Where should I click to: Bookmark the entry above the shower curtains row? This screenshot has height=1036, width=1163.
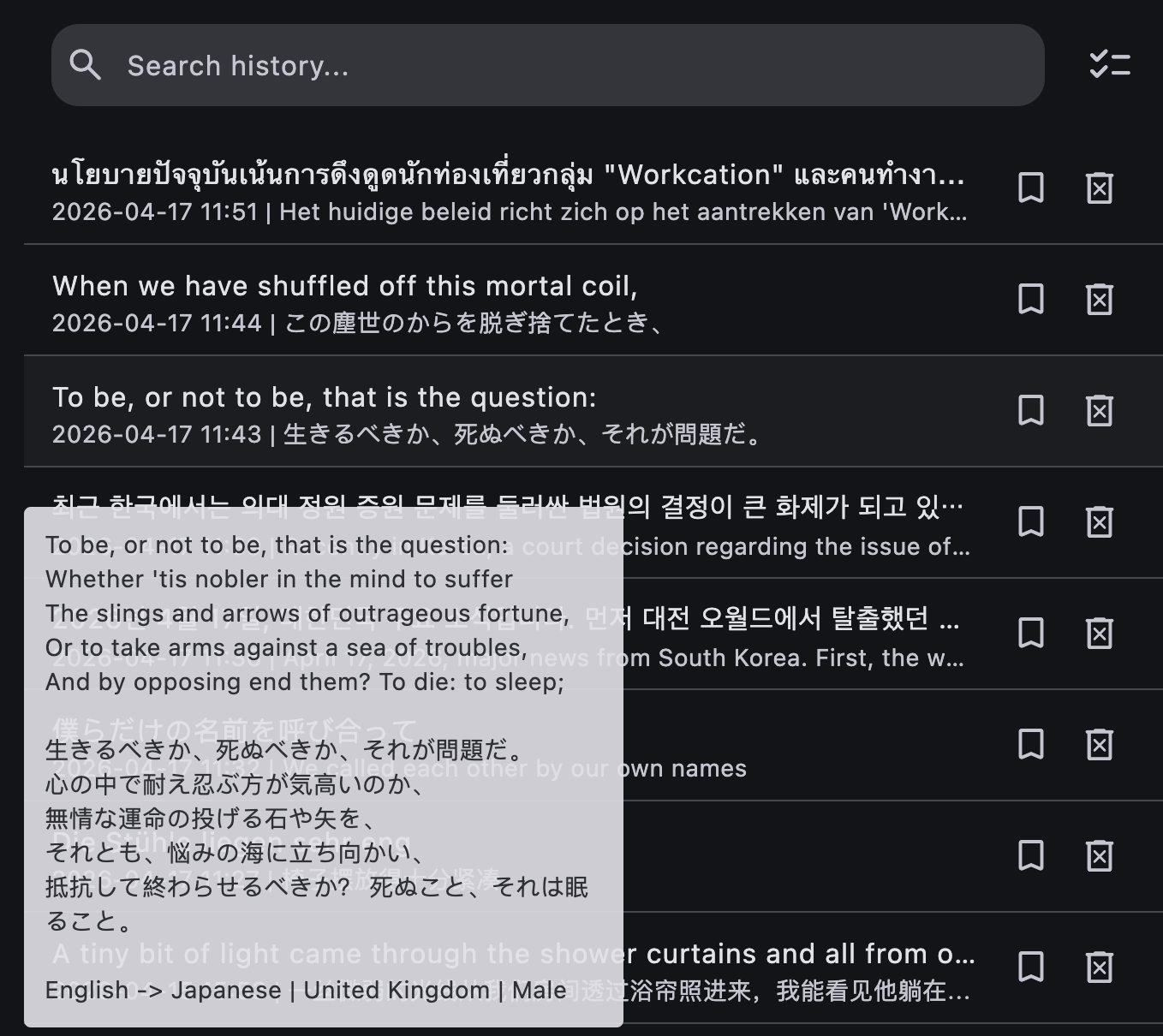(x=1031, y=855)
